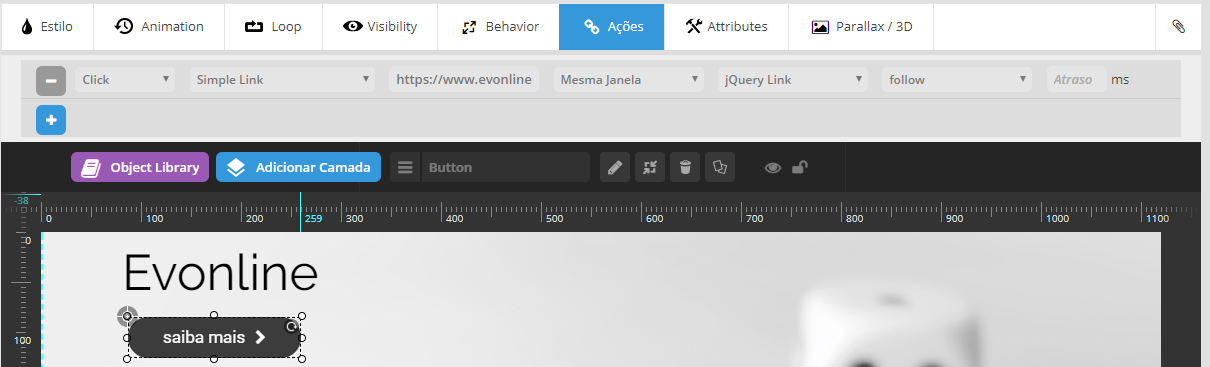
Task: Switch to the Animation tab
Action: pos(159,26)
